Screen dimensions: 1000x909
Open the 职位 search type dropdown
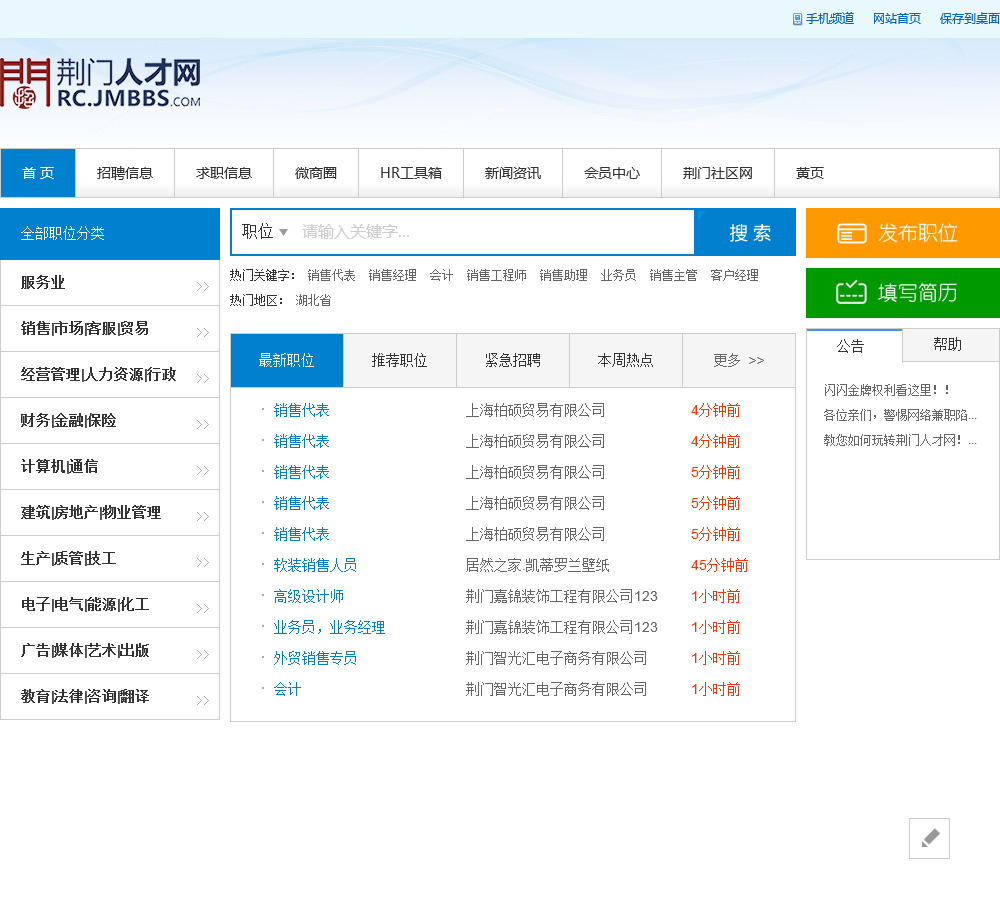[x=265, y=232]
